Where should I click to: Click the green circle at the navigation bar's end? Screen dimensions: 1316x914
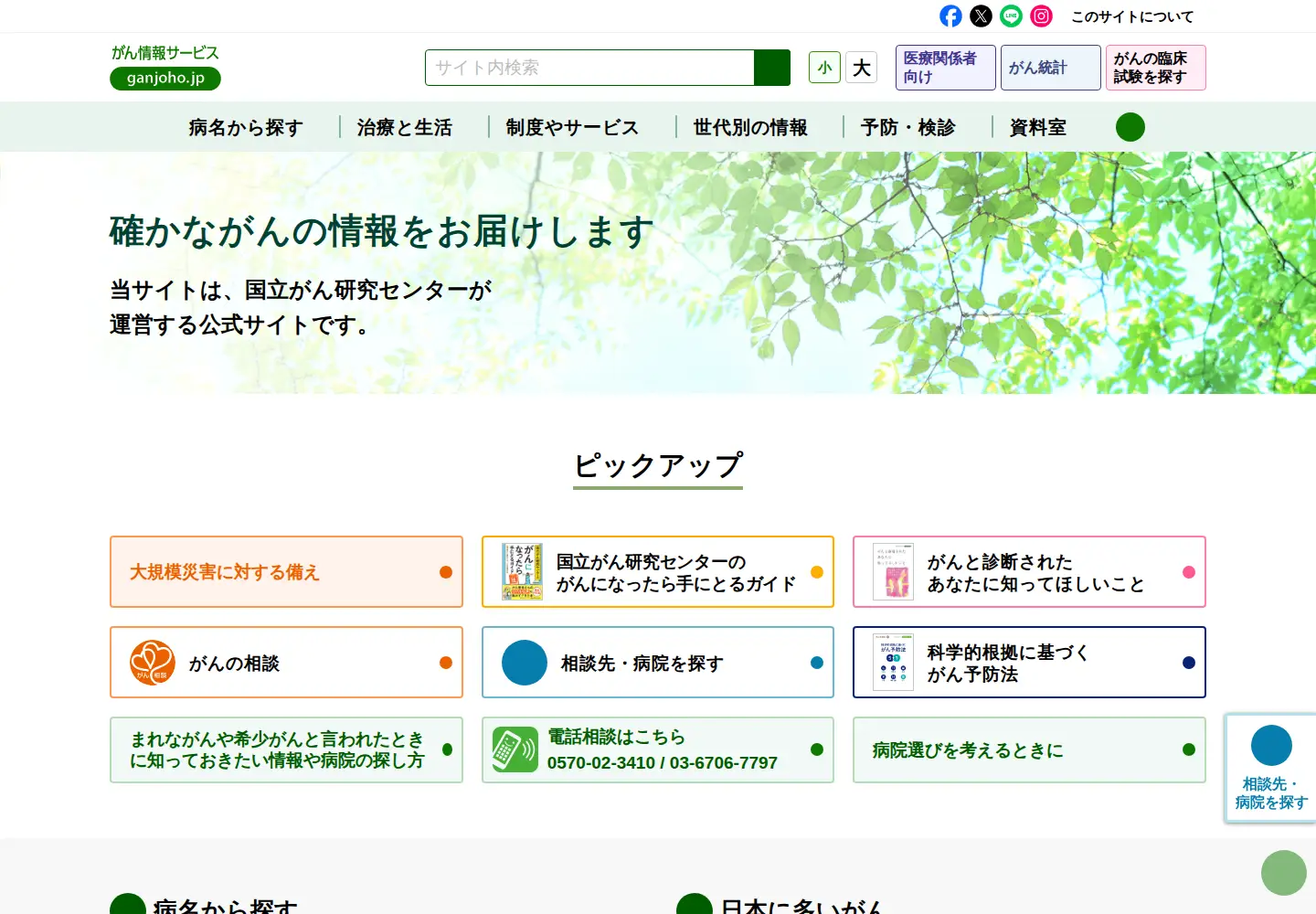pos(1130,127)
